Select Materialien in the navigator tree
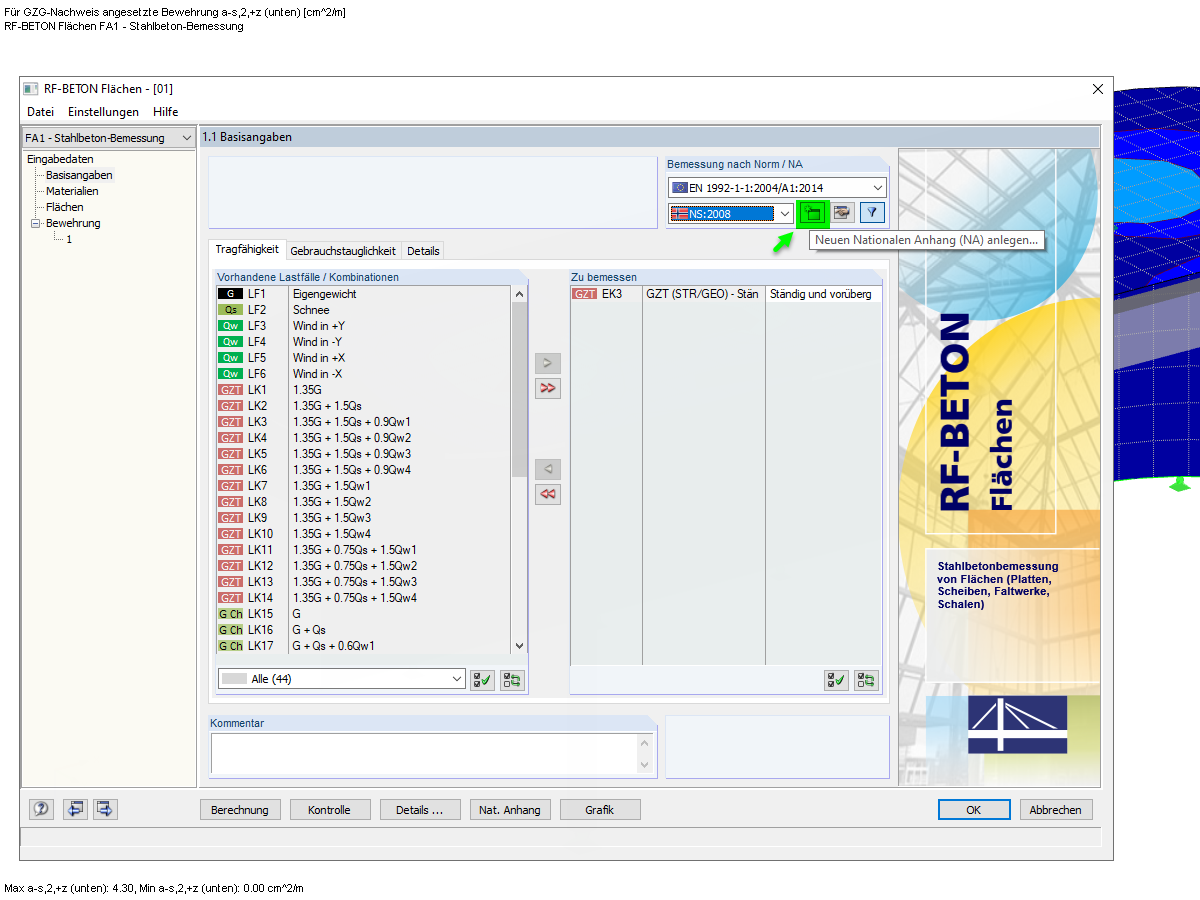This screenshot has height=900, width=1200. coord(72,191)
